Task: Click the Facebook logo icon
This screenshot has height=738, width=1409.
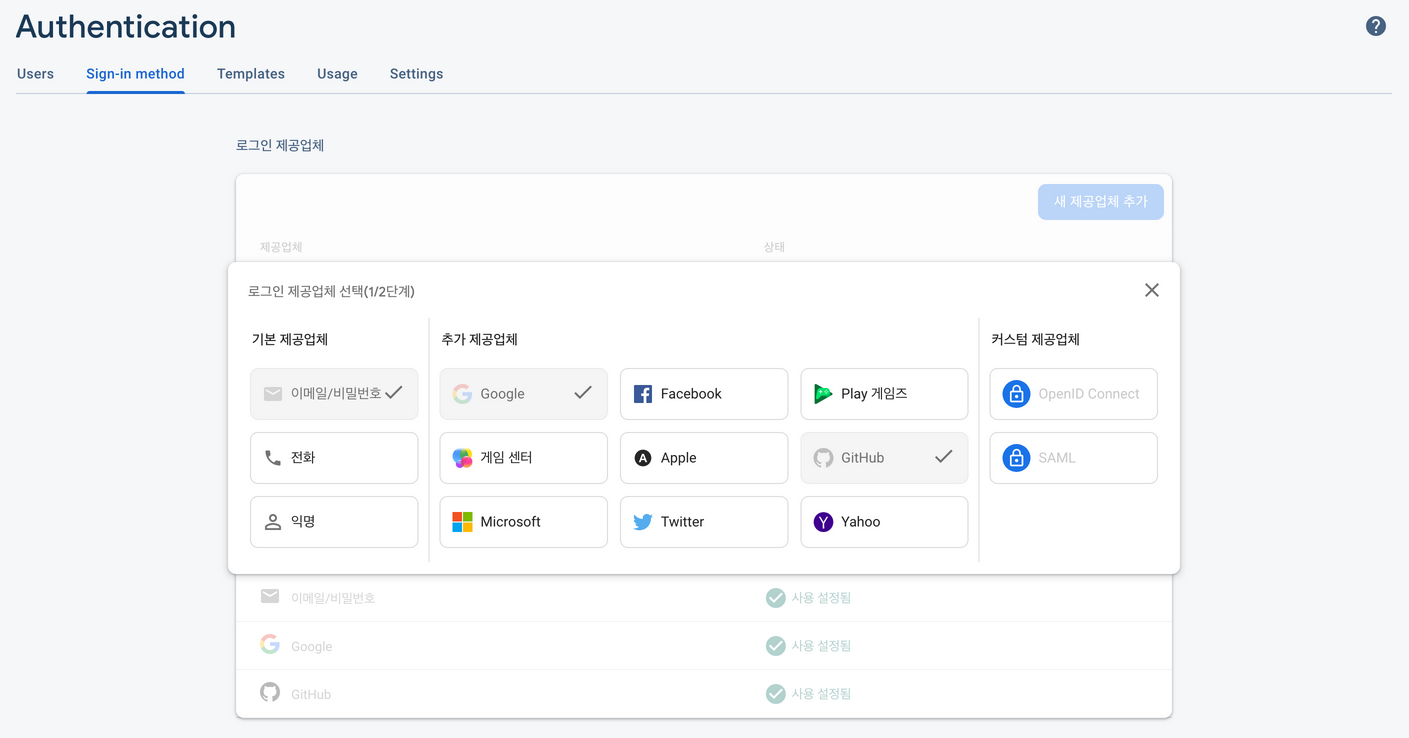Action: pyautogui.click(x=643, y=394)
